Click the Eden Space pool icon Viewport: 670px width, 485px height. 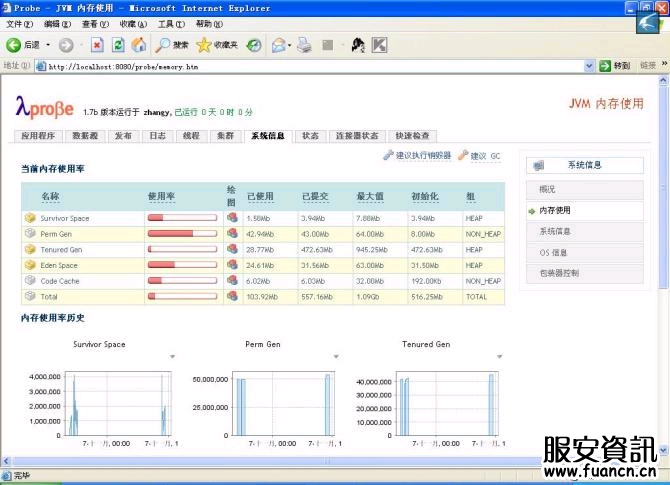click(30, 265)
